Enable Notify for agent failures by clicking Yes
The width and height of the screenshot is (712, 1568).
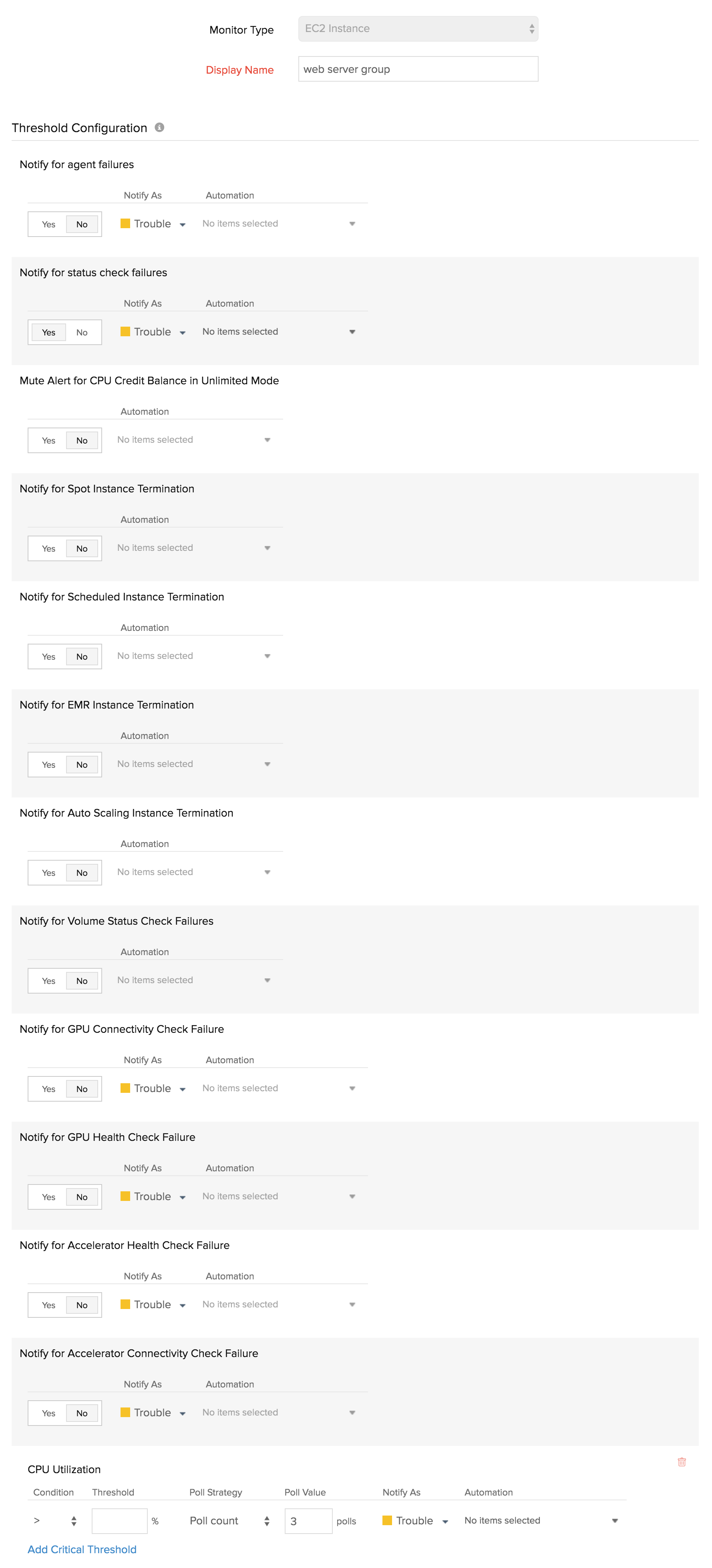(x=48, y=224)
